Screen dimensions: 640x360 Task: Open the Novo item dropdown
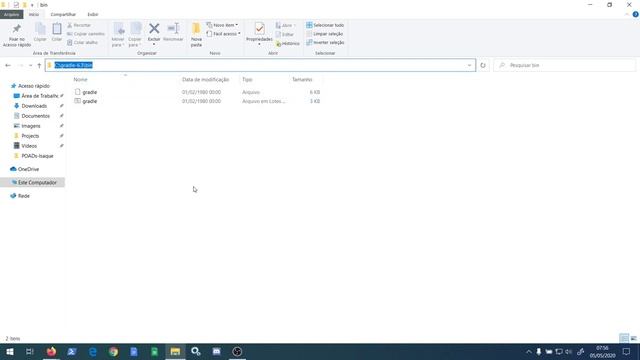pyautogui.click(x=222, y=25)
